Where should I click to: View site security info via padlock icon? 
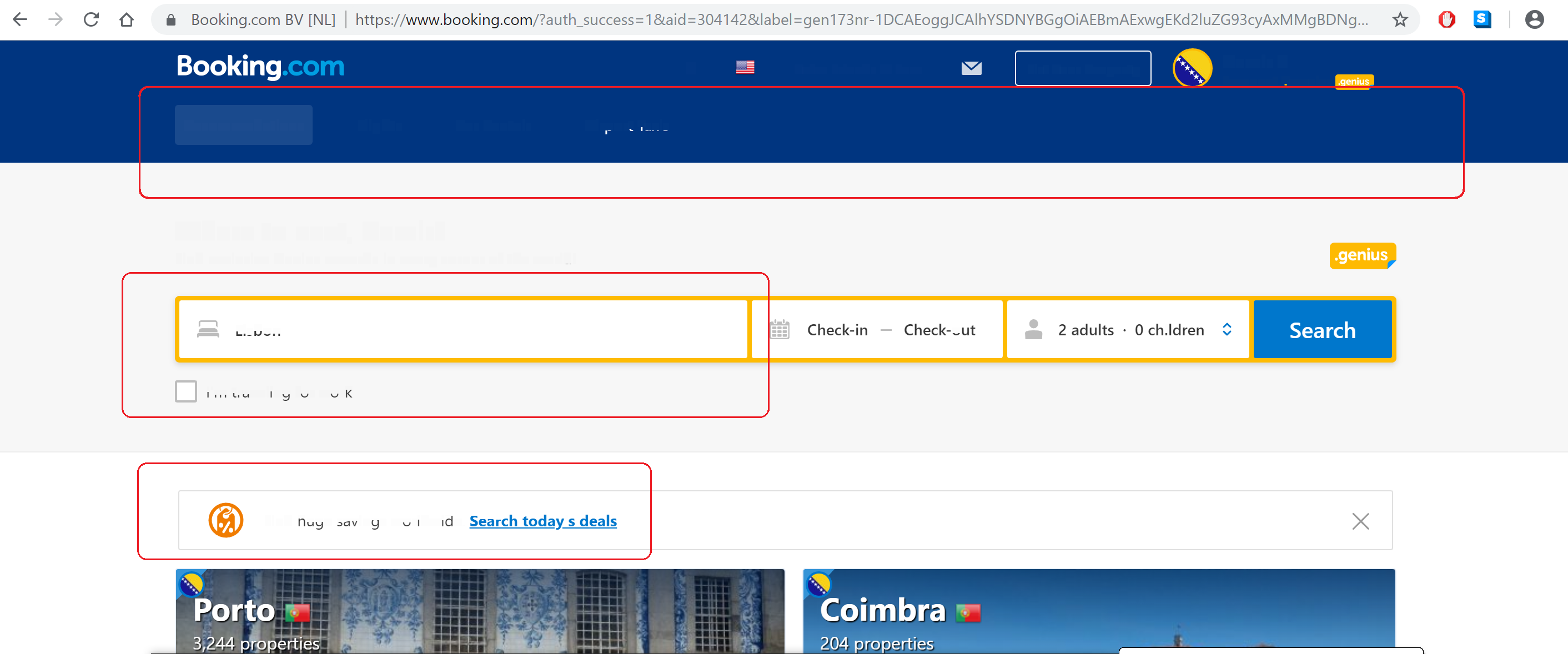coord(171,20)
